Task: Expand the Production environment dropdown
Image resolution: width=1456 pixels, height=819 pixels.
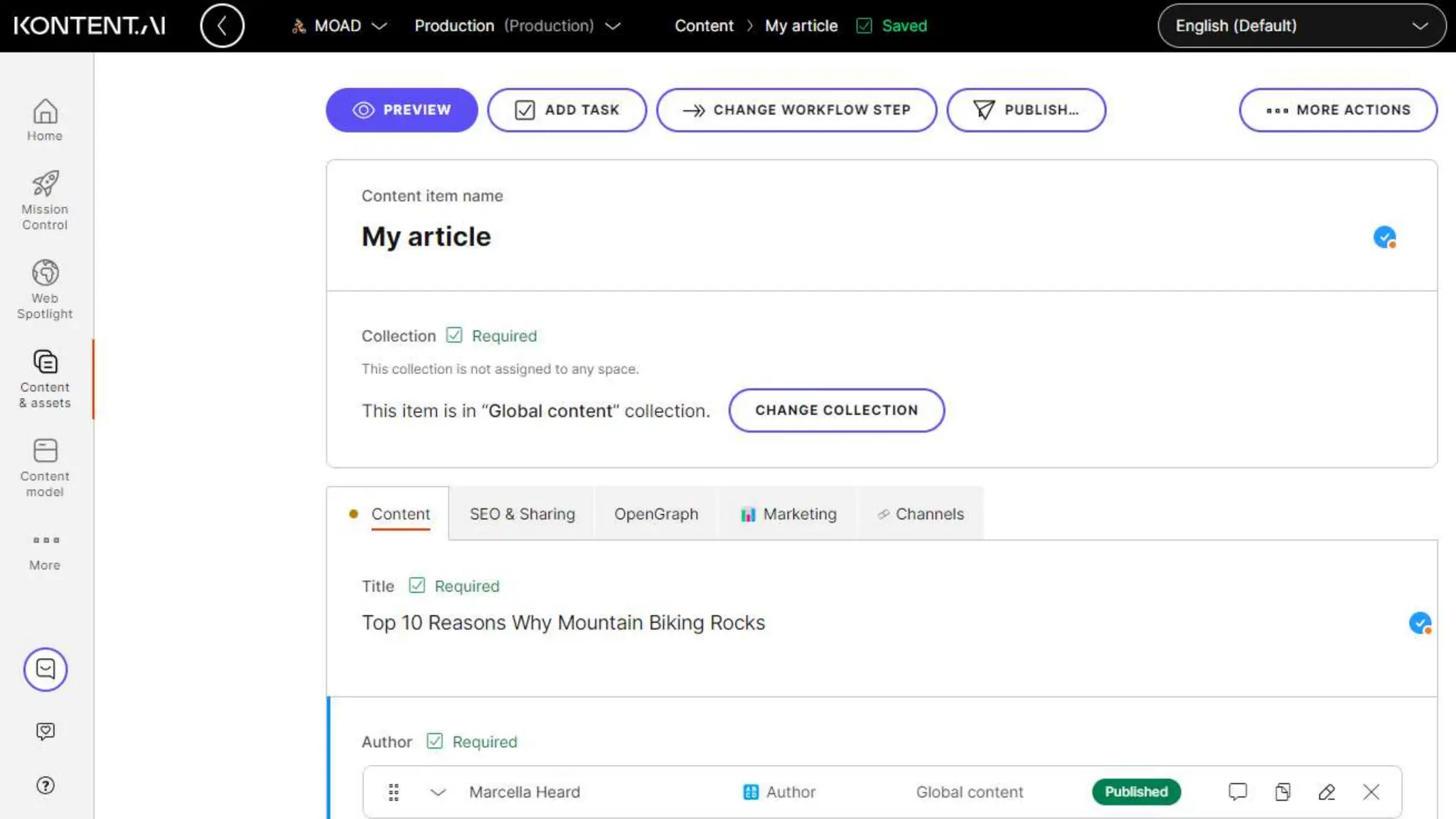Action: (518, 26)
